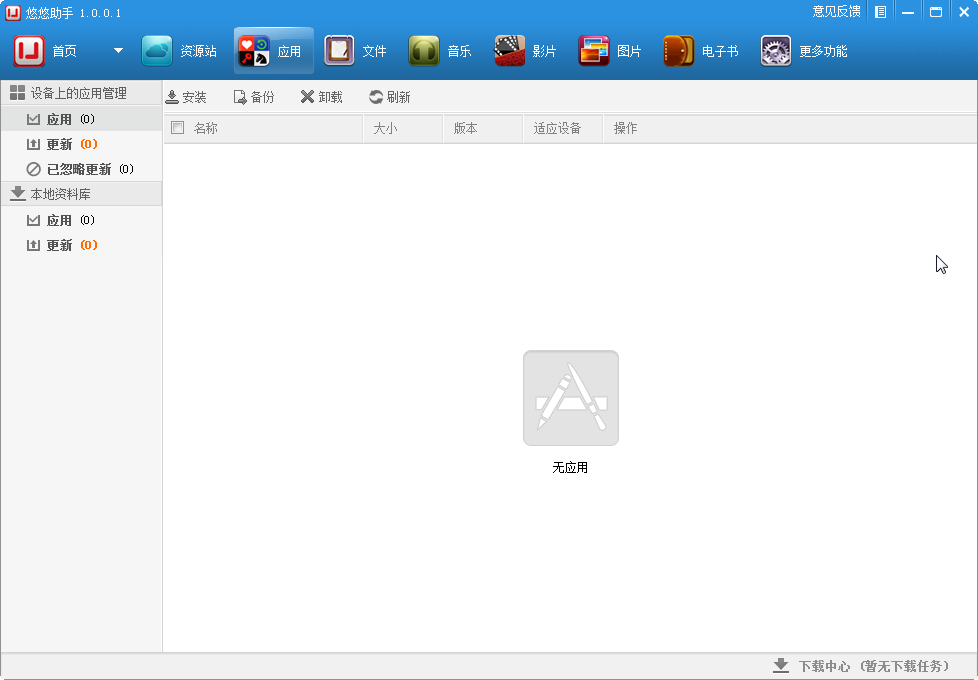
Task: Expand the dropdown arrow next to 首页
Action: (117, 49)
